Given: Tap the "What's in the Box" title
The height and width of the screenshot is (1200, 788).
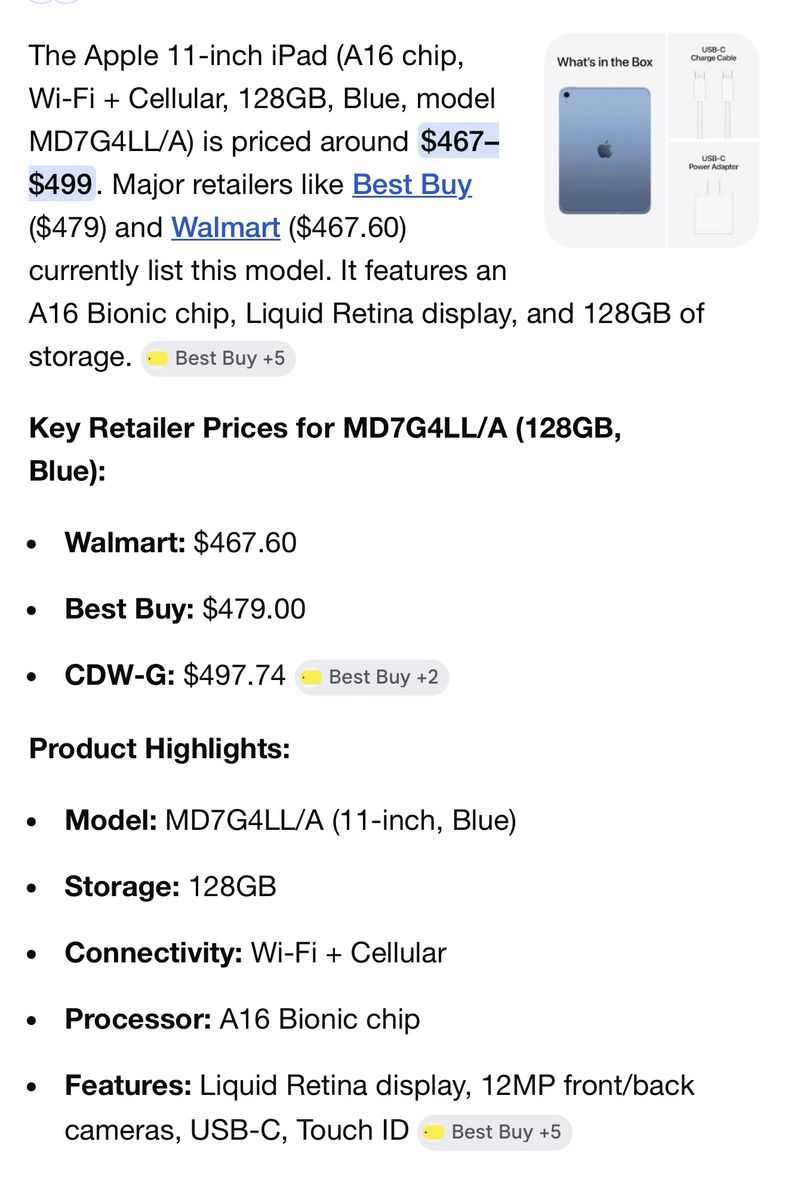Looking at the screenshot, I should pos(604,62).
